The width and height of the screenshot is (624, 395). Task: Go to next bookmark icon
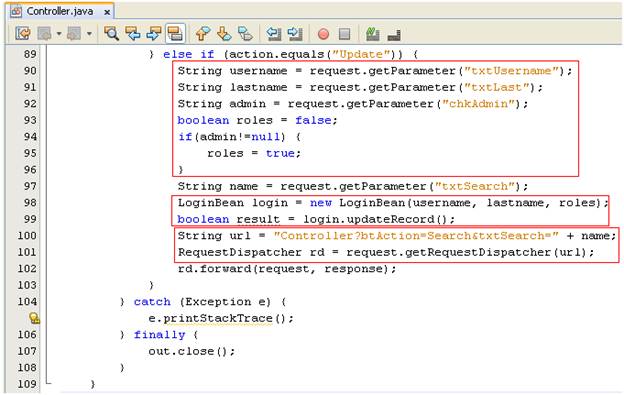pos(224,33)
